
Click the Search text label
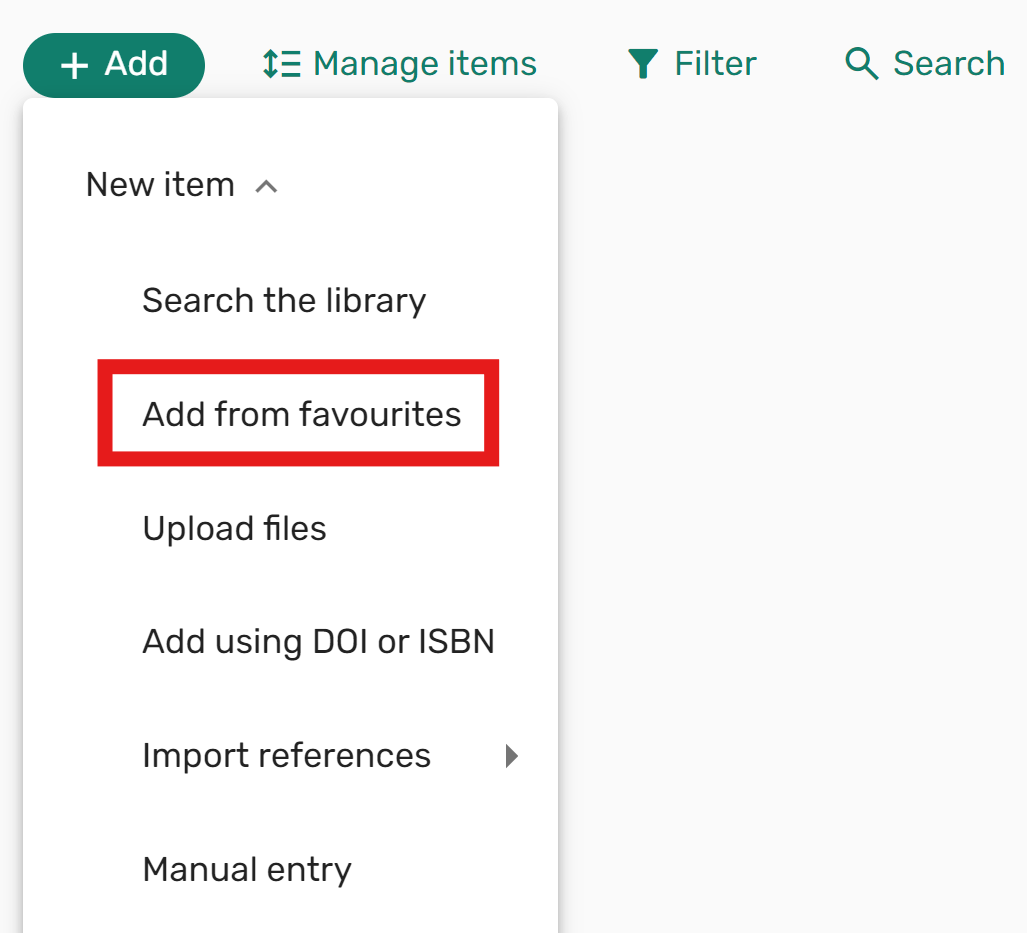tap(949, 64)
